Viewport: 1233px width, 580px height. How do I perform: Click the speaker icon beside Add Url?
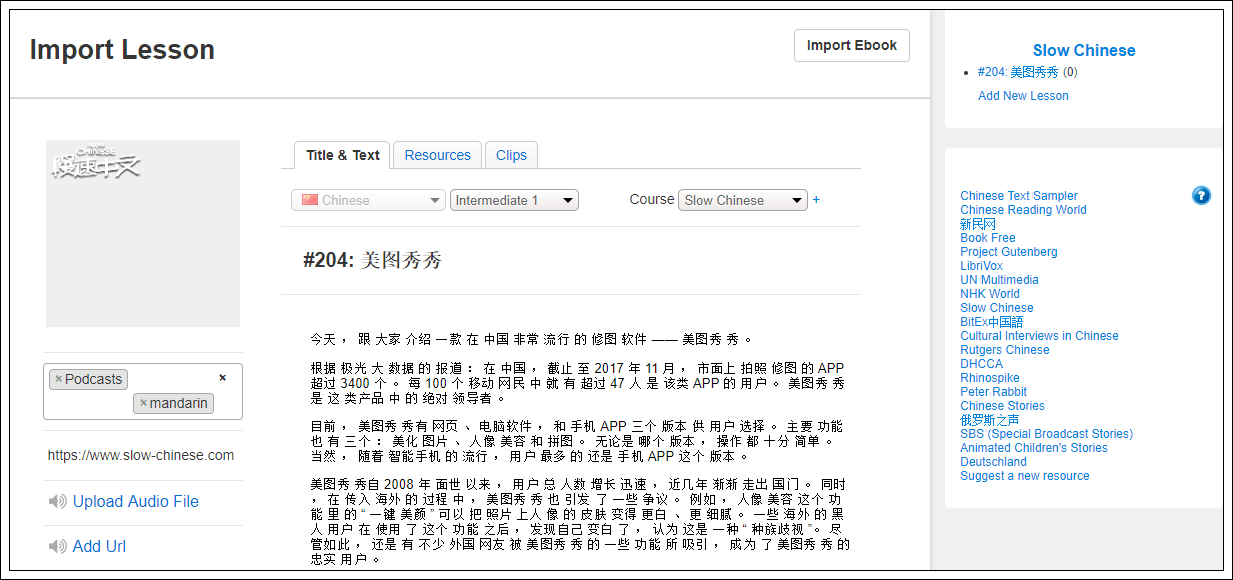tap(57, 547)
